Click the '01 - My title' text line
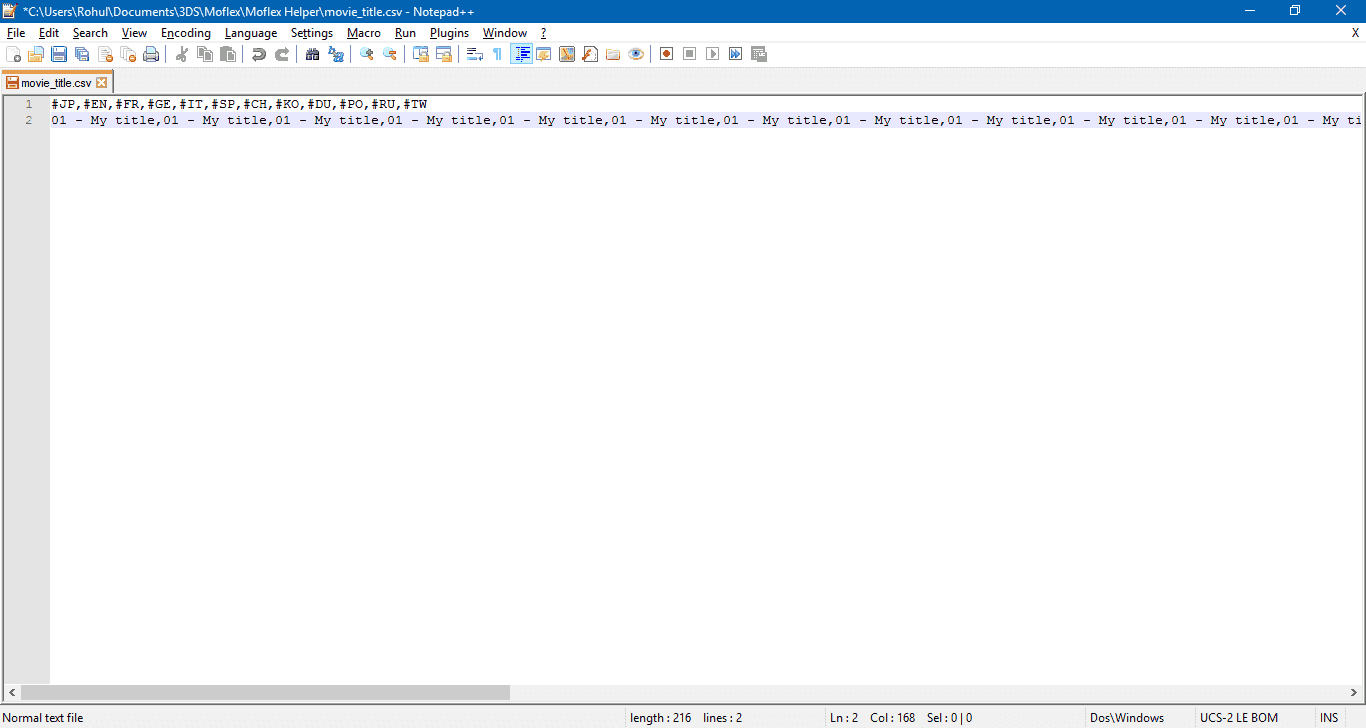The width and height of the screenshot is (1366, 728). click(706, 120)
